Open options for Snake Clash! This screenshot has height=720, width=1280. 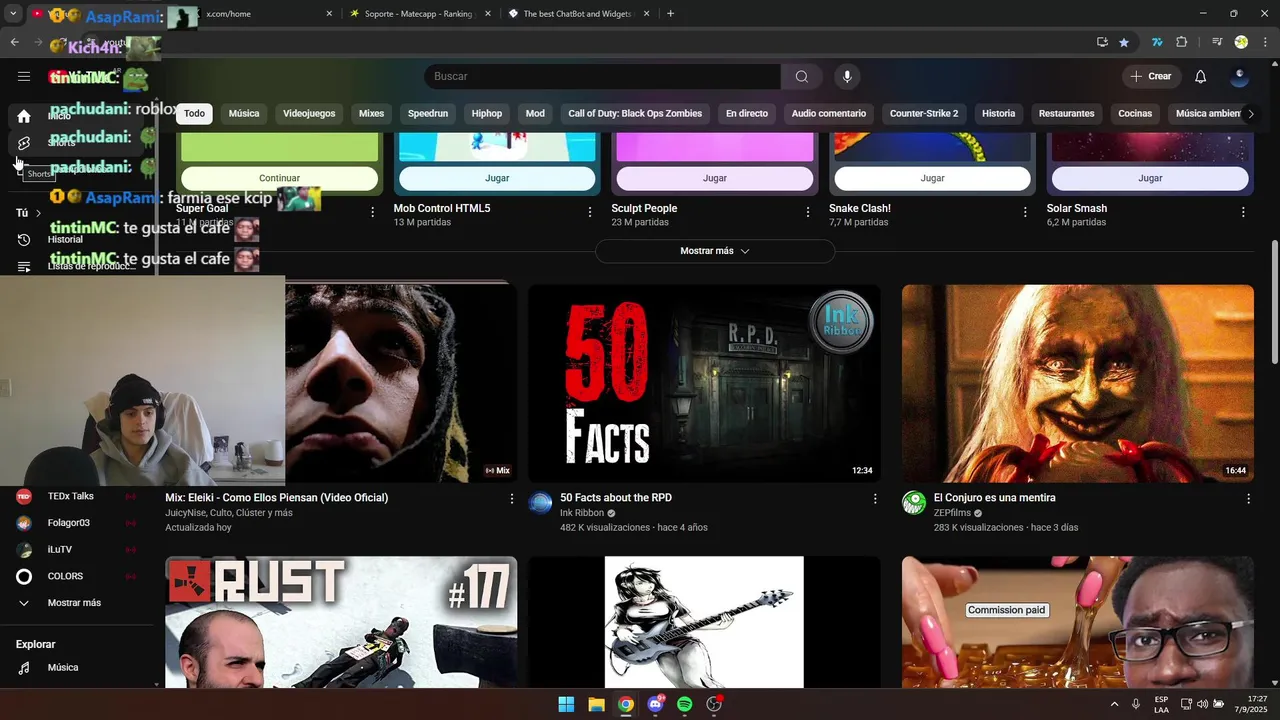(x=1025, y=212)
